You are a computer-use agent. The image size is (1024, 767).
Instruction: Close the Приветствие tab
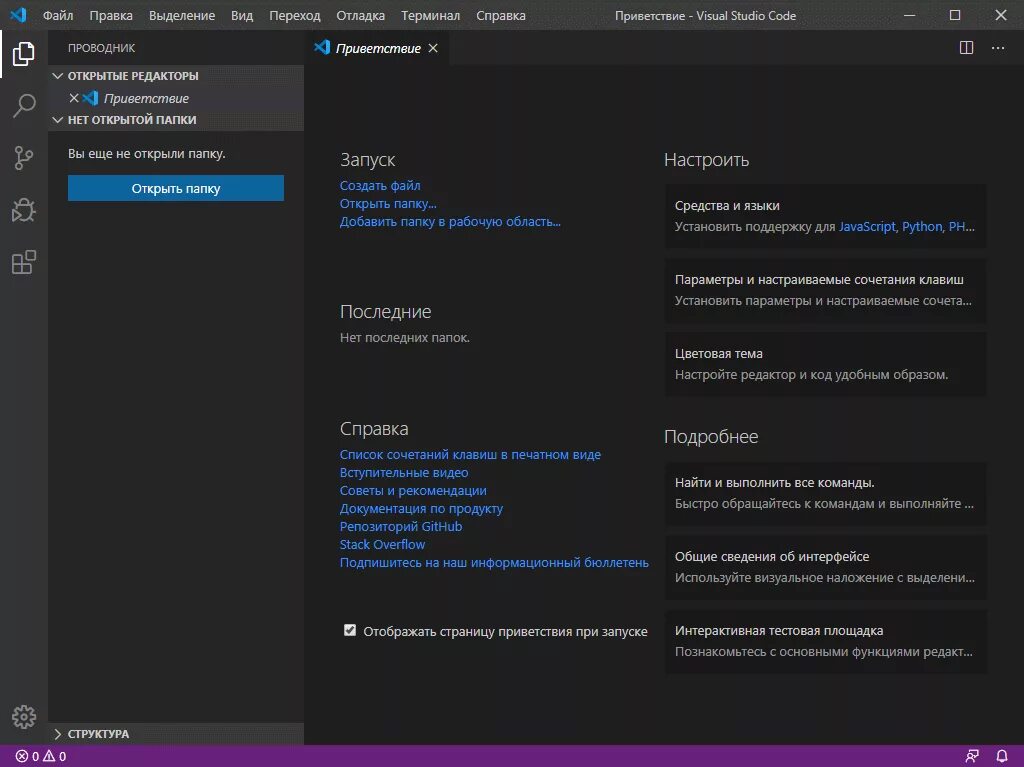click(433, 48)
